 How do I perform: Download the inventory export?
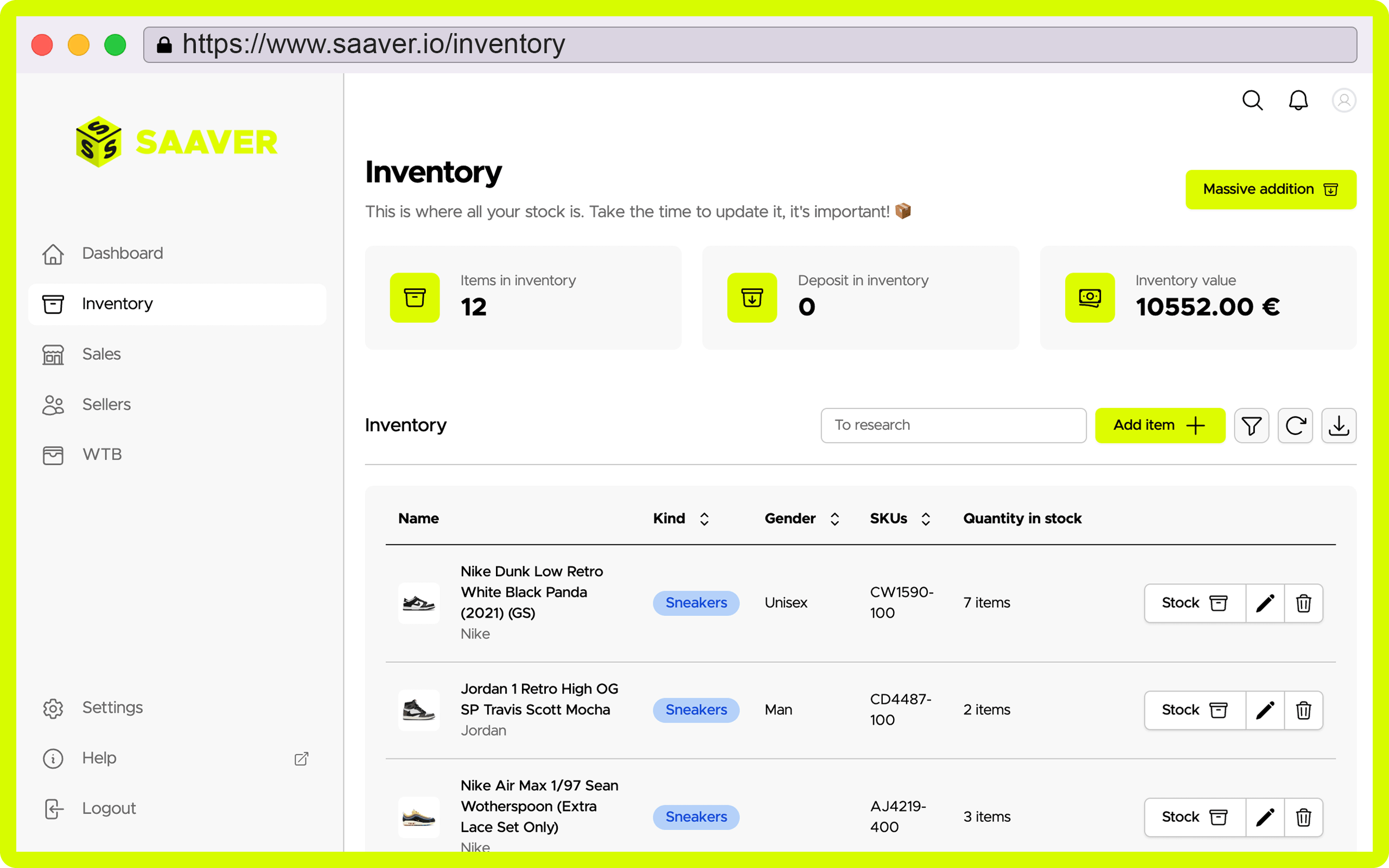[x=1339, y=425]
